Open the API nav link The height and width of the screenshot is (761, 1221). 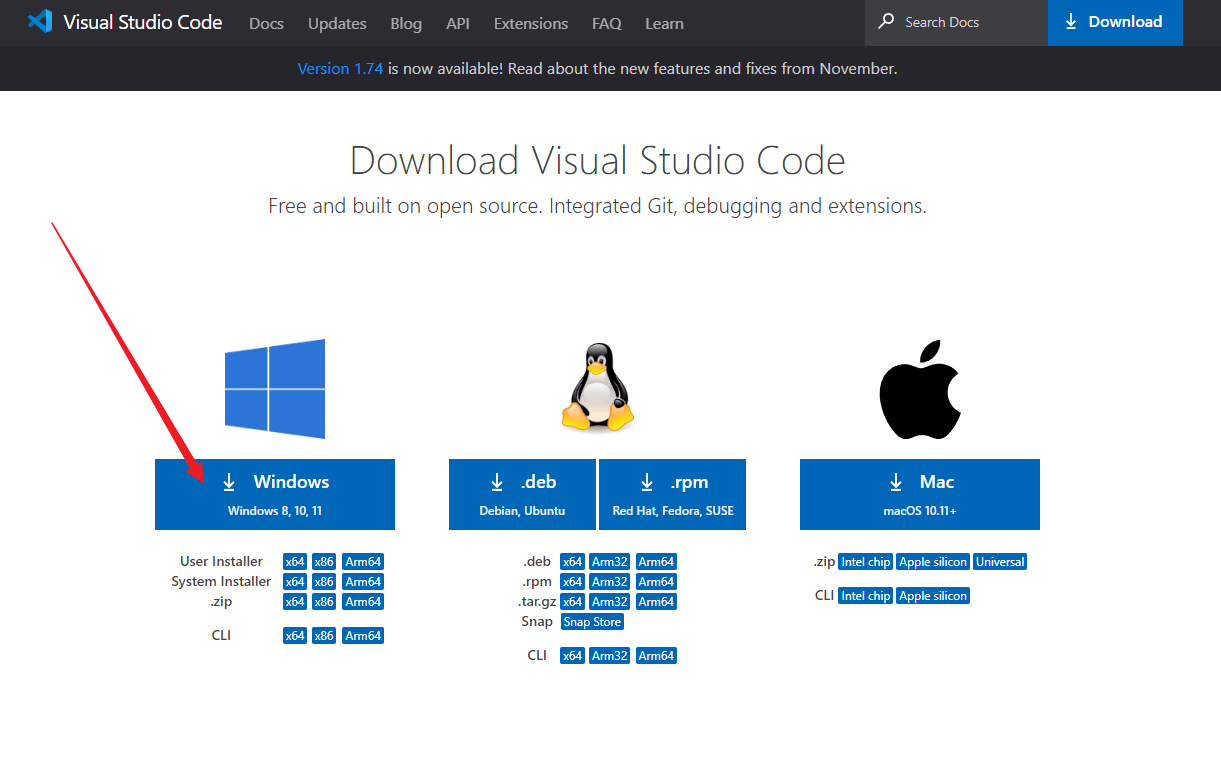(458, 23)
